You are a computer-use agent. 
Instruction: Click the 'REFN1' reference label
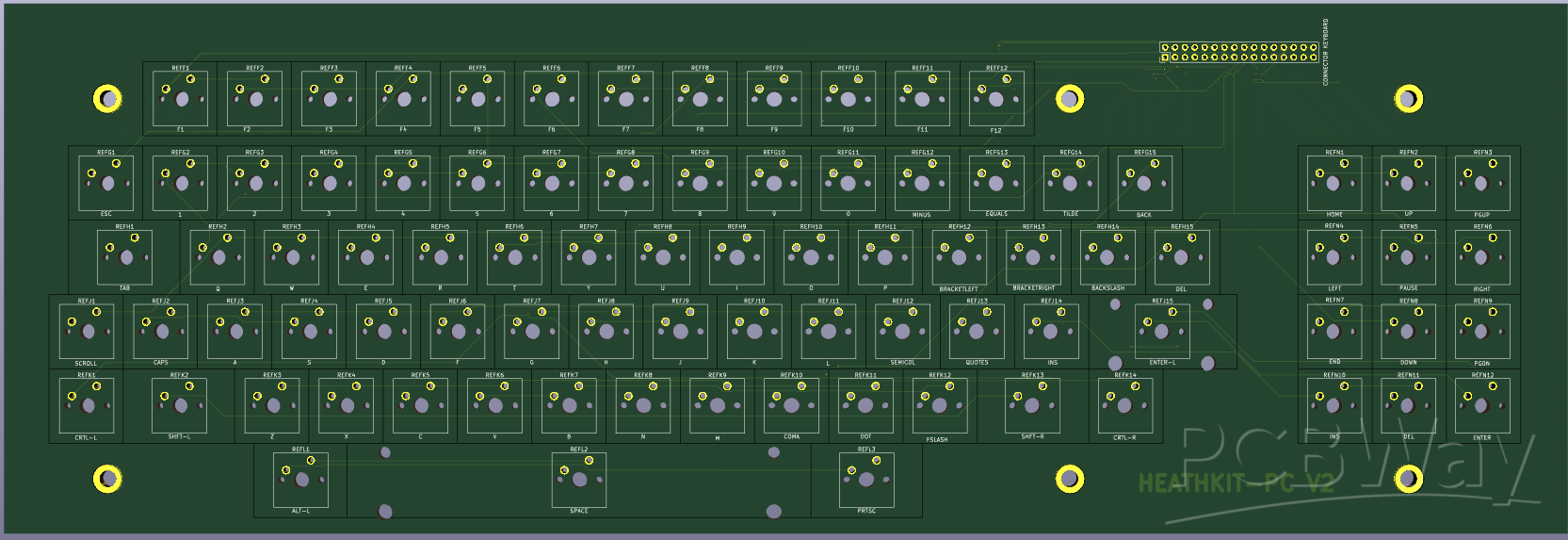[x=1334, y=152]
